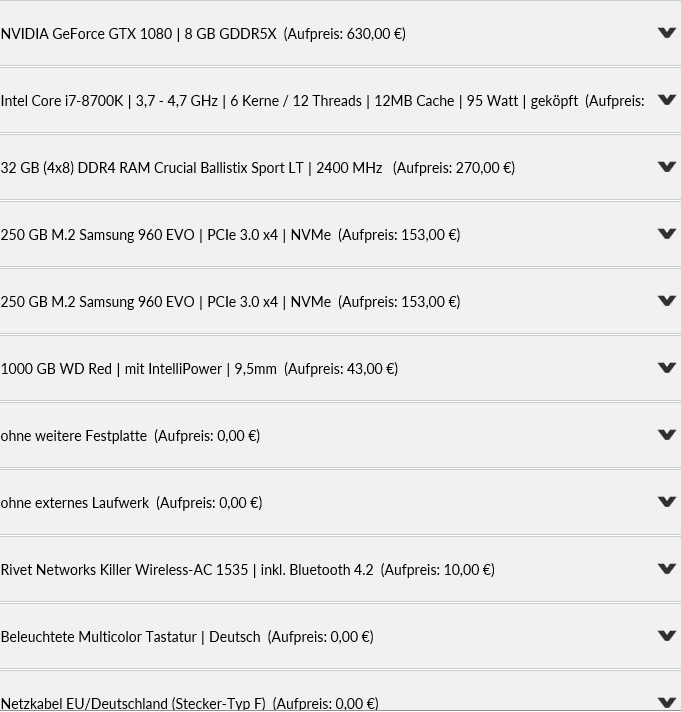Open the upper 250 GB Samsung 960 EVO dropdown
This screenshot has width=681, height=712.
click(340, 234)
